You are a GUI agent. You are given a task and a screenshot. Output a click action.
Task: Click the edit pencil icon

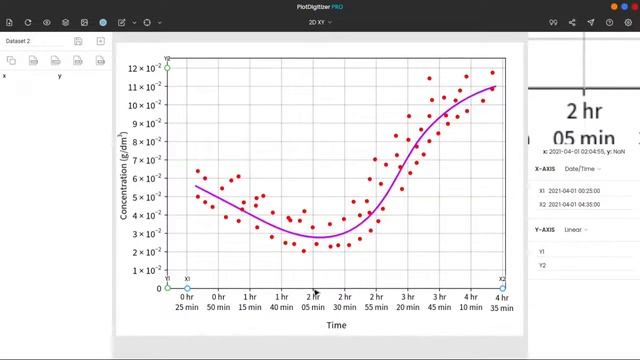pyautogui.click(x=122, y=22)
